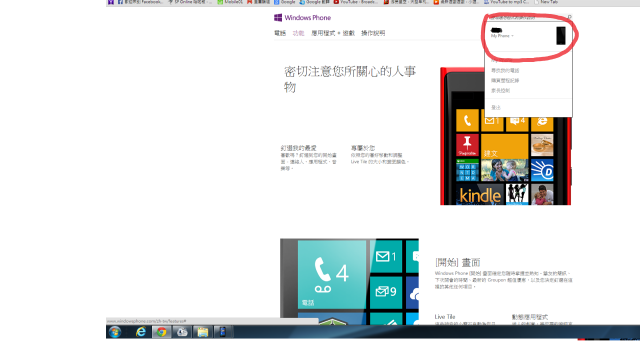
Task: Click the Live Tile heading
Action: click(445, 317)
